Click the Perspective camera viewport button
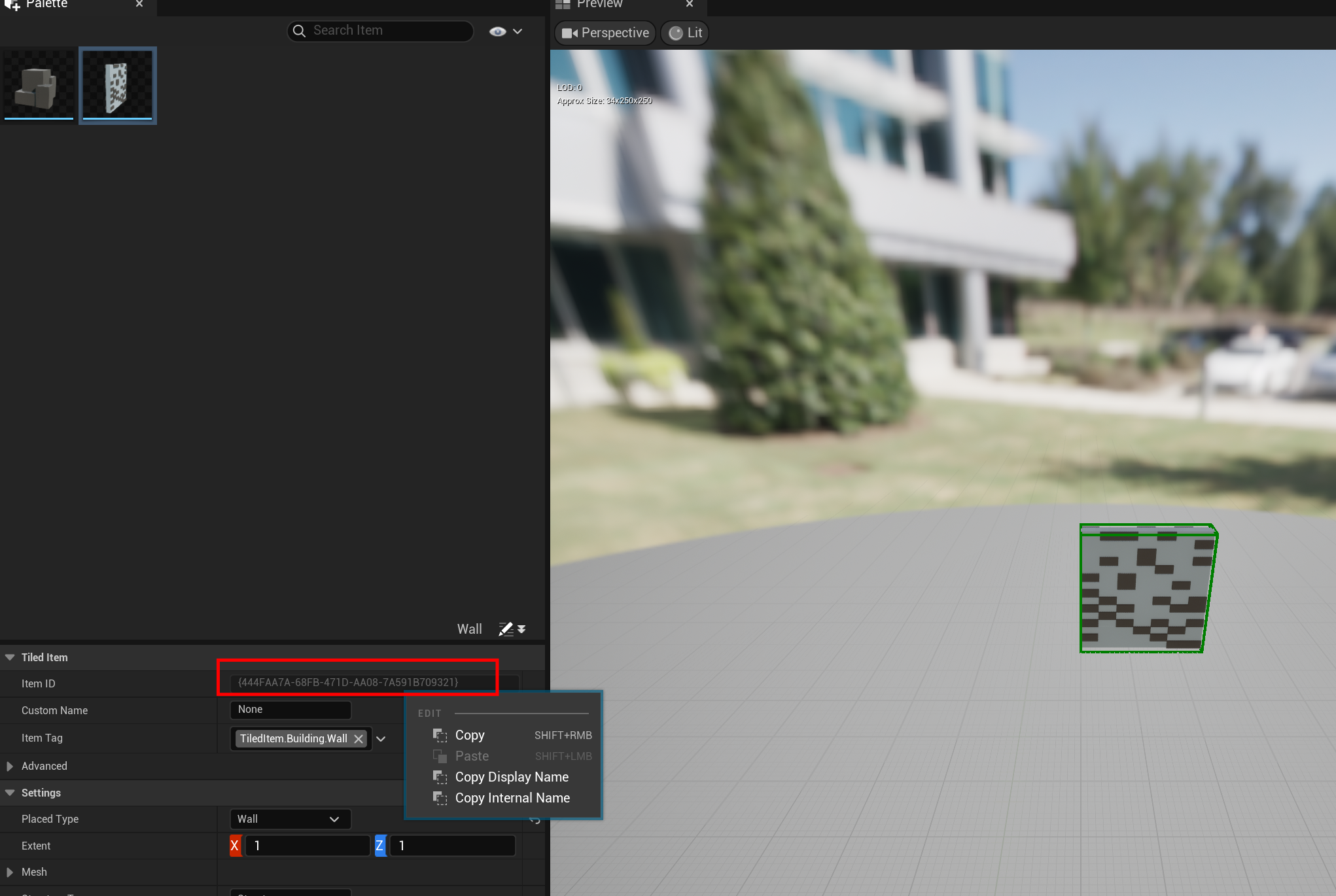Viewport: 1336px width, 896px height. 606,33
